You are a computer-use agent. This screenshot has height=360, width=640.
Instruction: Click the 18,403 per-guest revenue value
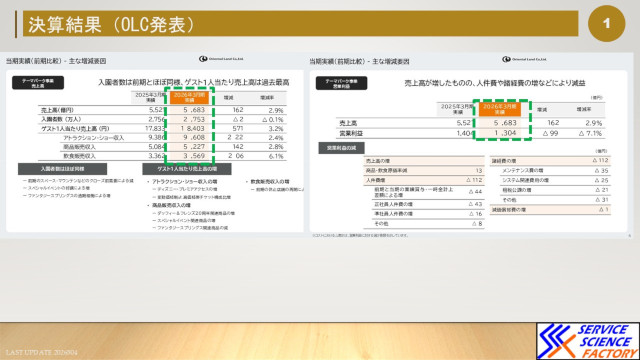(193, 129)
